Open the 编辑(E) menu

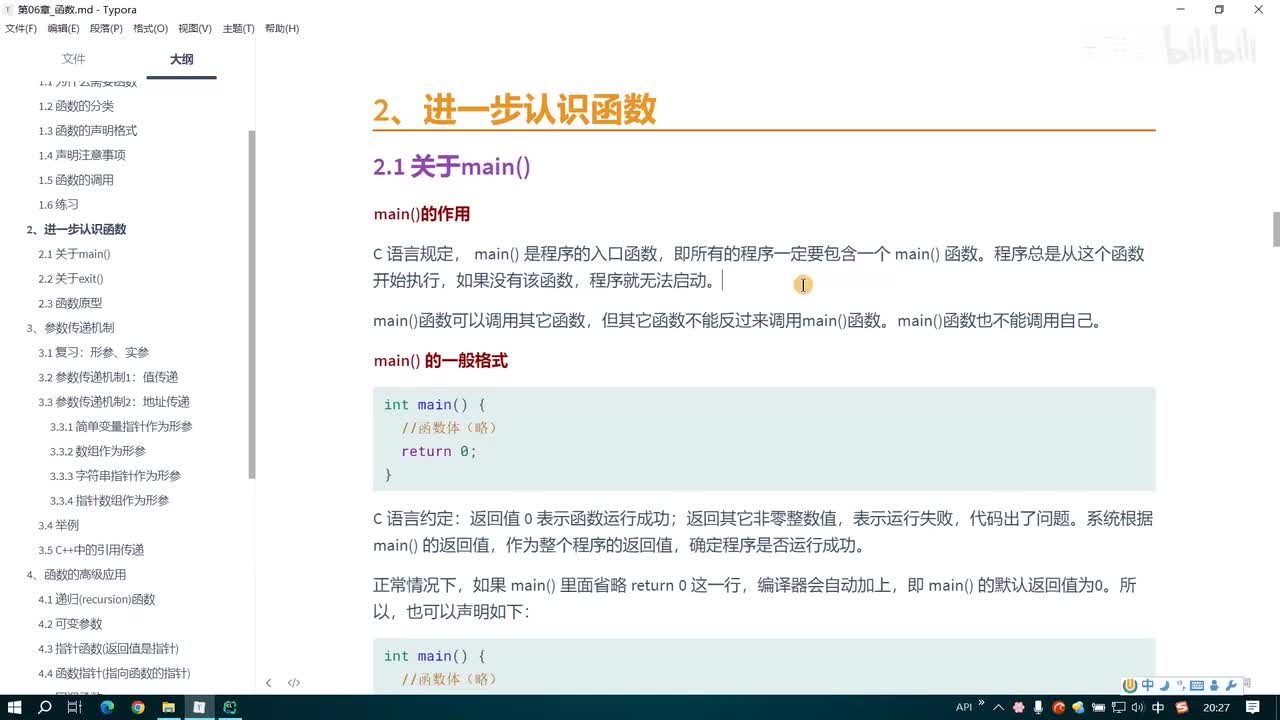pyautogui.click(x=63, y=28)
